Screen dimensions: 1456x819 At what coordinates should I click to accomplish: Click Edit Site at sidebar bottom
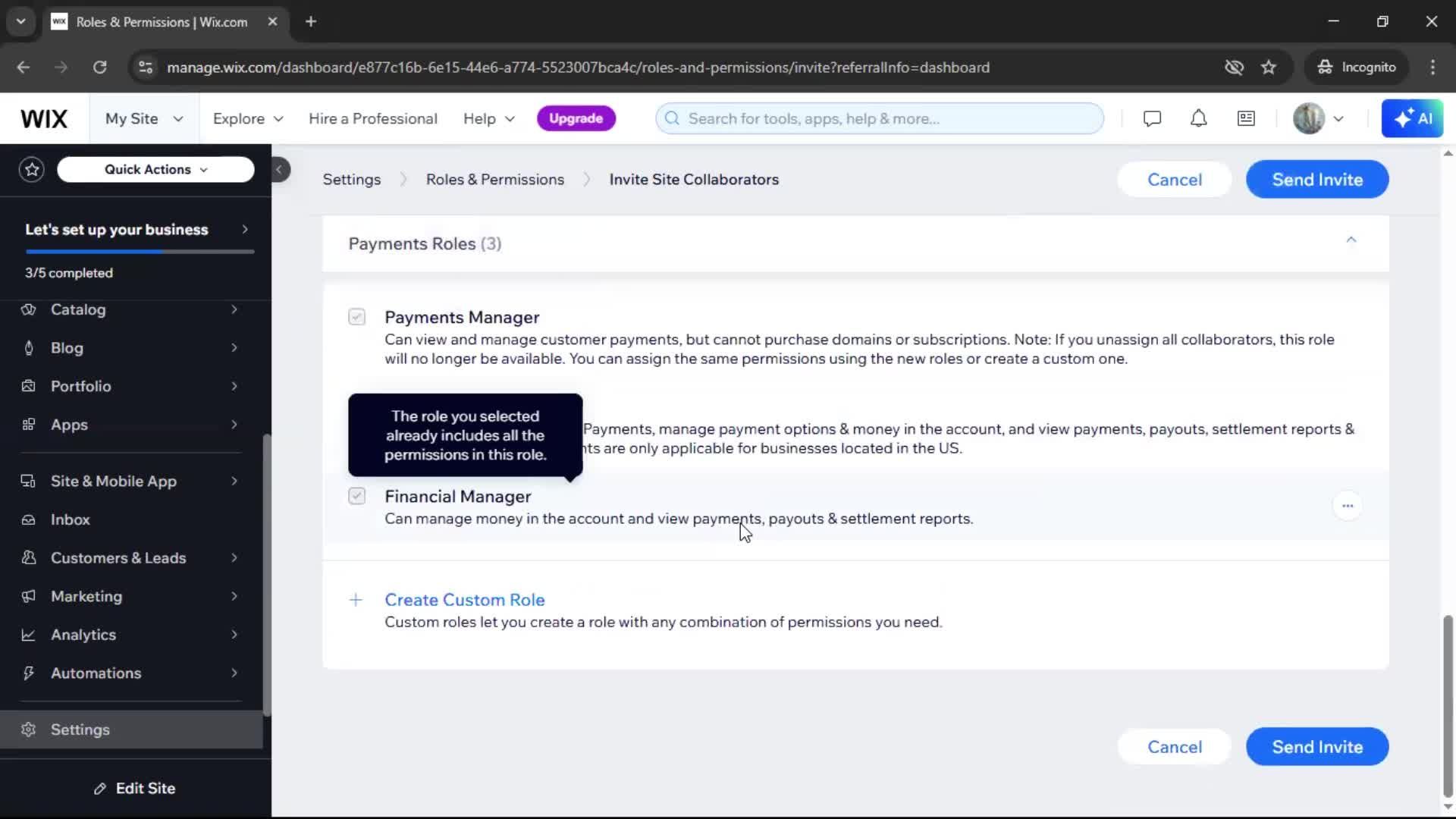point(135,789)
